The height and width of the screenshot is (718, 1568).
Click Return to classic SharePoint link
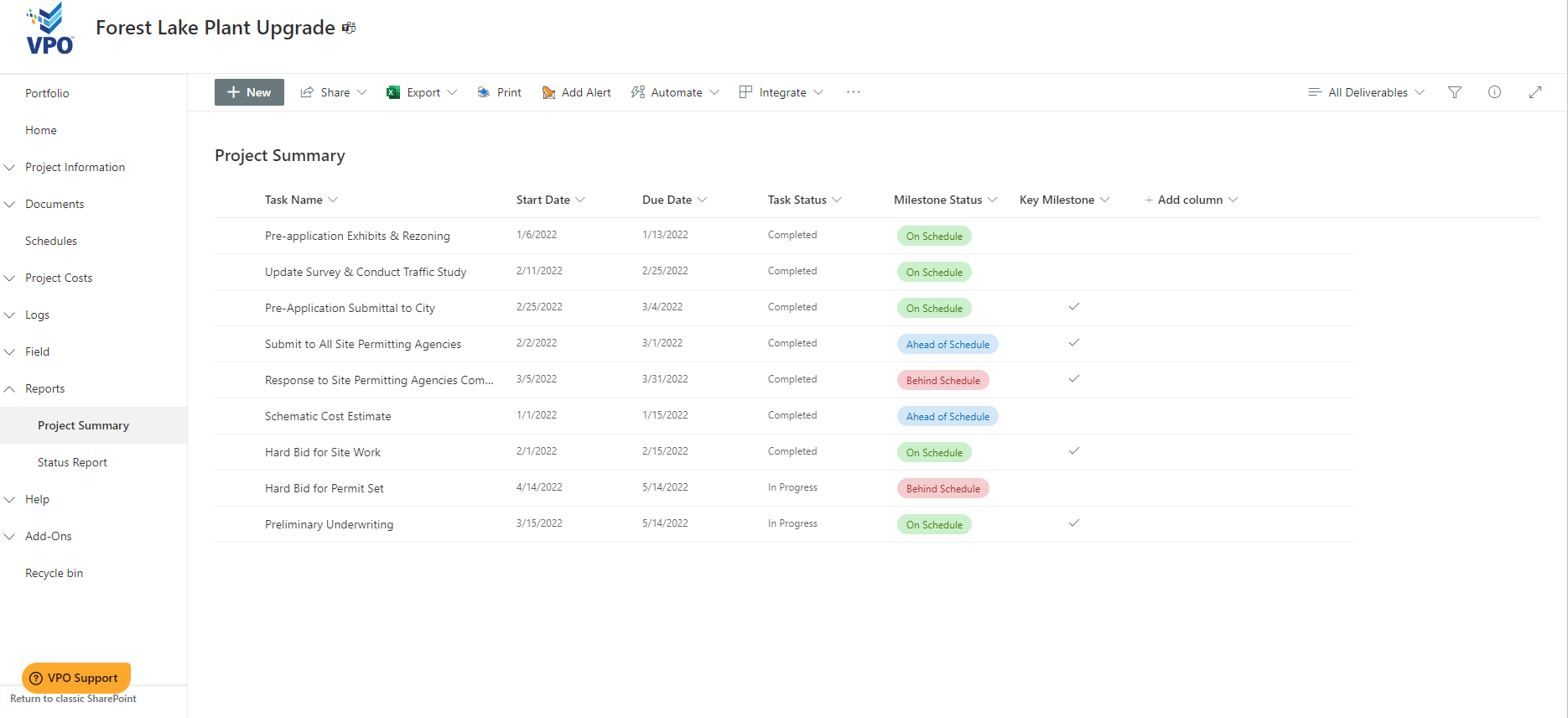pyautogui.click(x=73, y=699)
